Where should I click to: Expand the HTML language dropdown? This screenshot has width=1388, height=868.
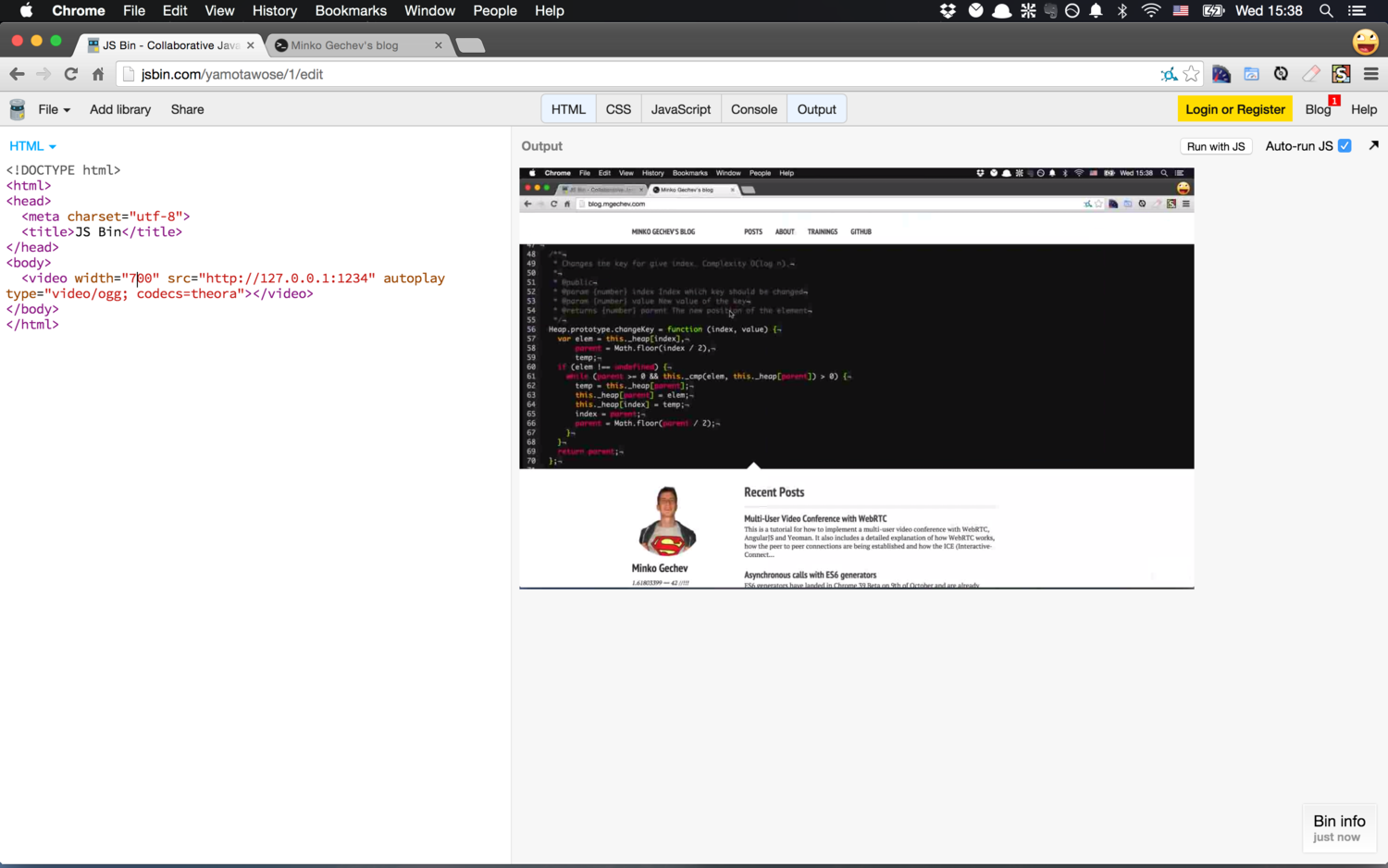point(32,146)
